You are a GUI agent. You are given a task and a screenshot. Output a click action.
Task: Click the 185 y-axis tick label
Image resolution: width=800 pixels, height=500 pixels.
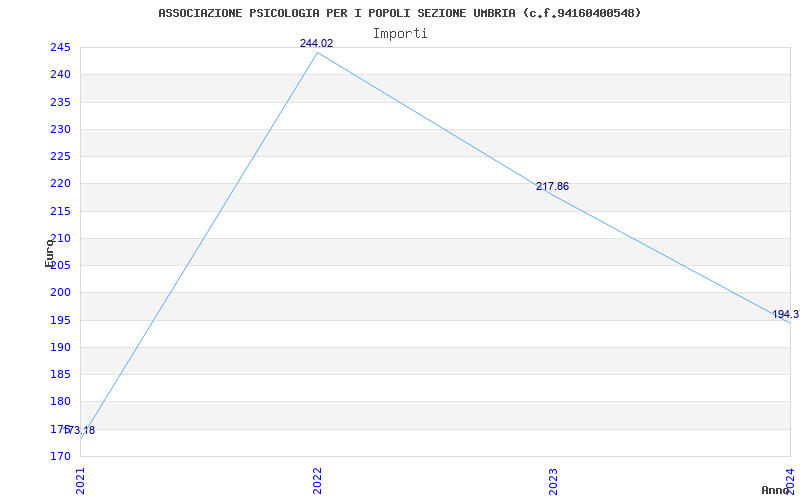coord(60,374)
